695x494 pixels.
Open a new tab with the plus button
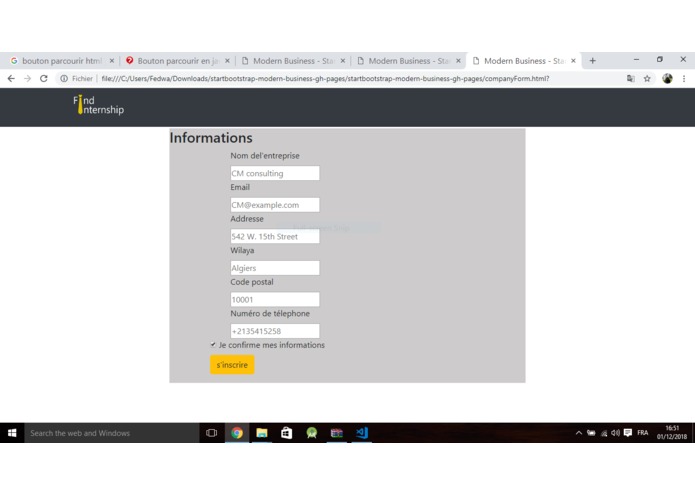coord(593,61)
